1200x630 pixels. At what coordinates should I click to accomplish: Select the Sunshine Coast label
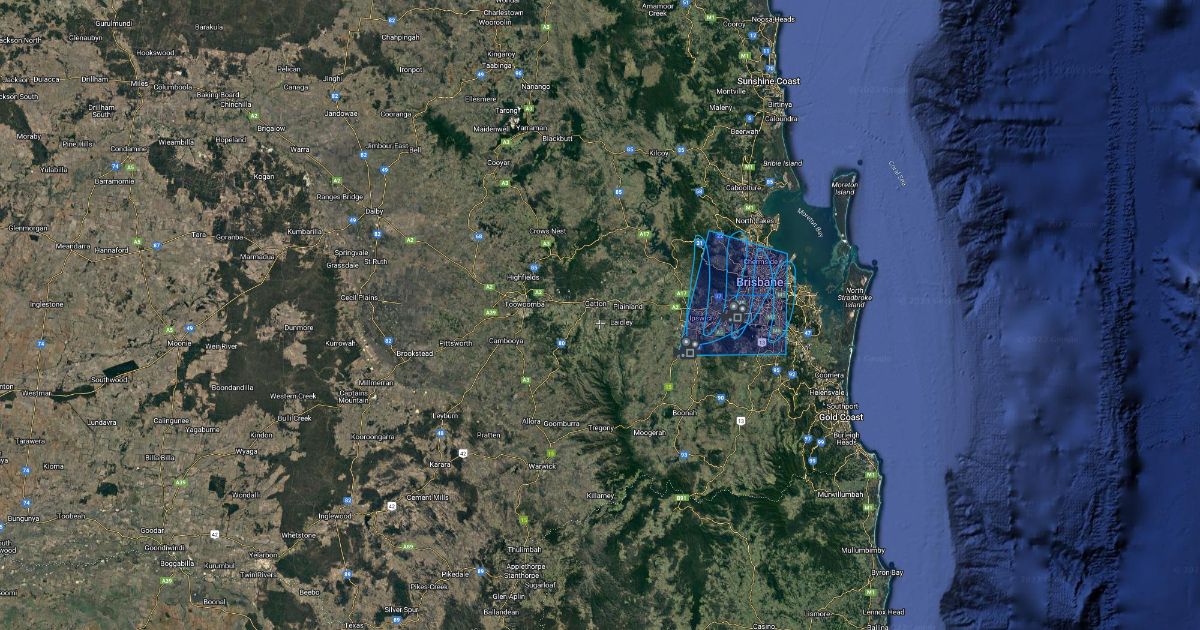click(x=768, y=80)
